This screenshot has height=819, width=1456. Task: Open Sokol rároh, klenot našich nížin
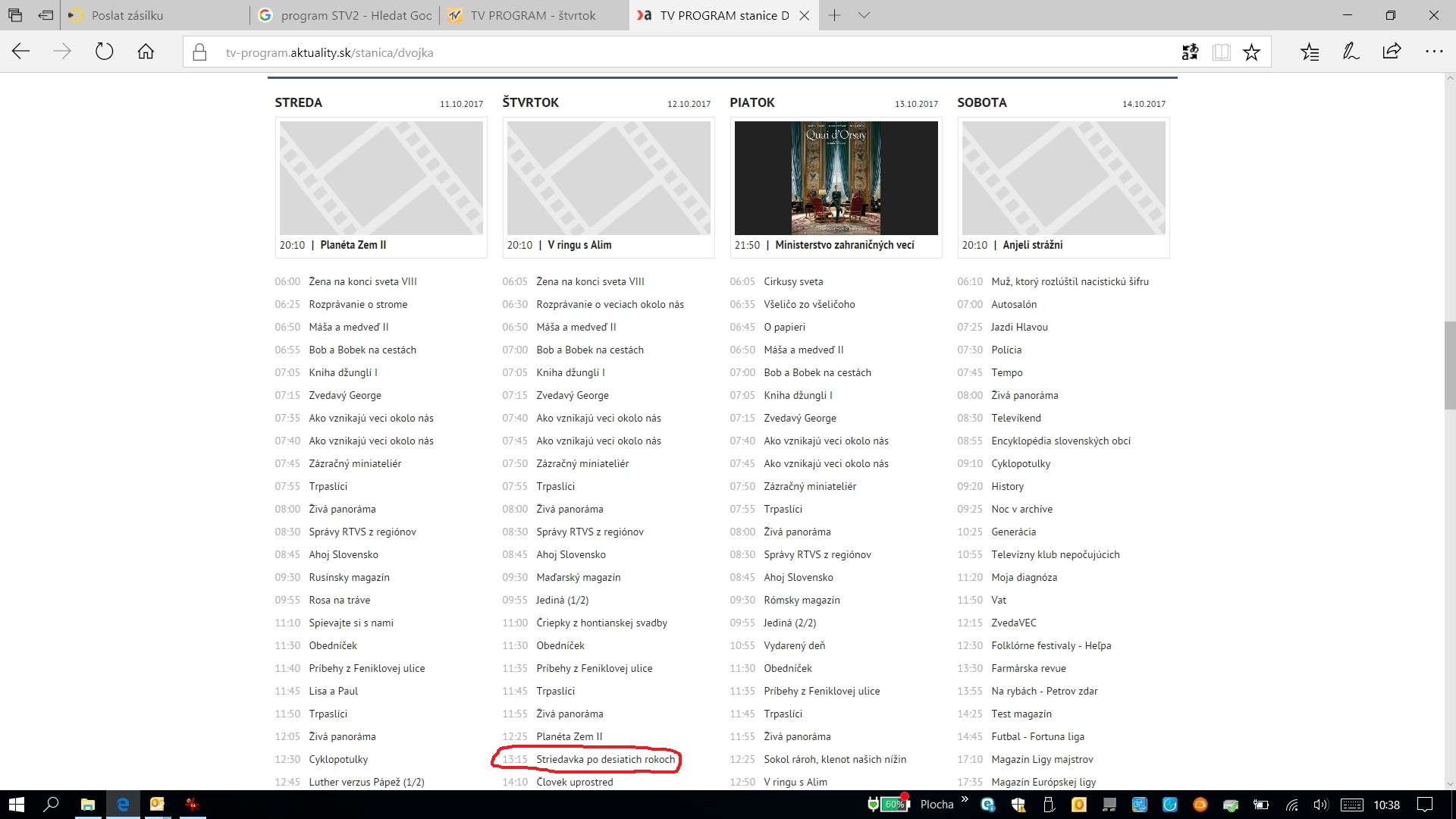point(835,759)
